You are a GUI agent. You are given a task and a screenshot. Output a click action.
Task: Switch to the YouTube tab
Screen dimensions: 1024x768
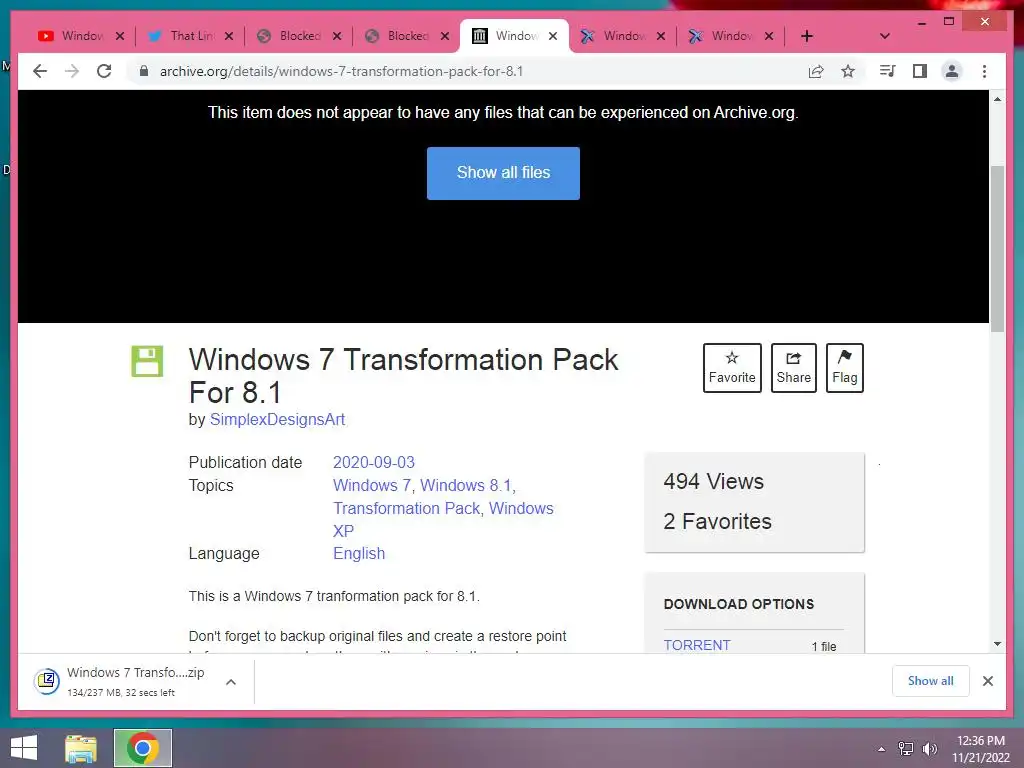(71, 36)
